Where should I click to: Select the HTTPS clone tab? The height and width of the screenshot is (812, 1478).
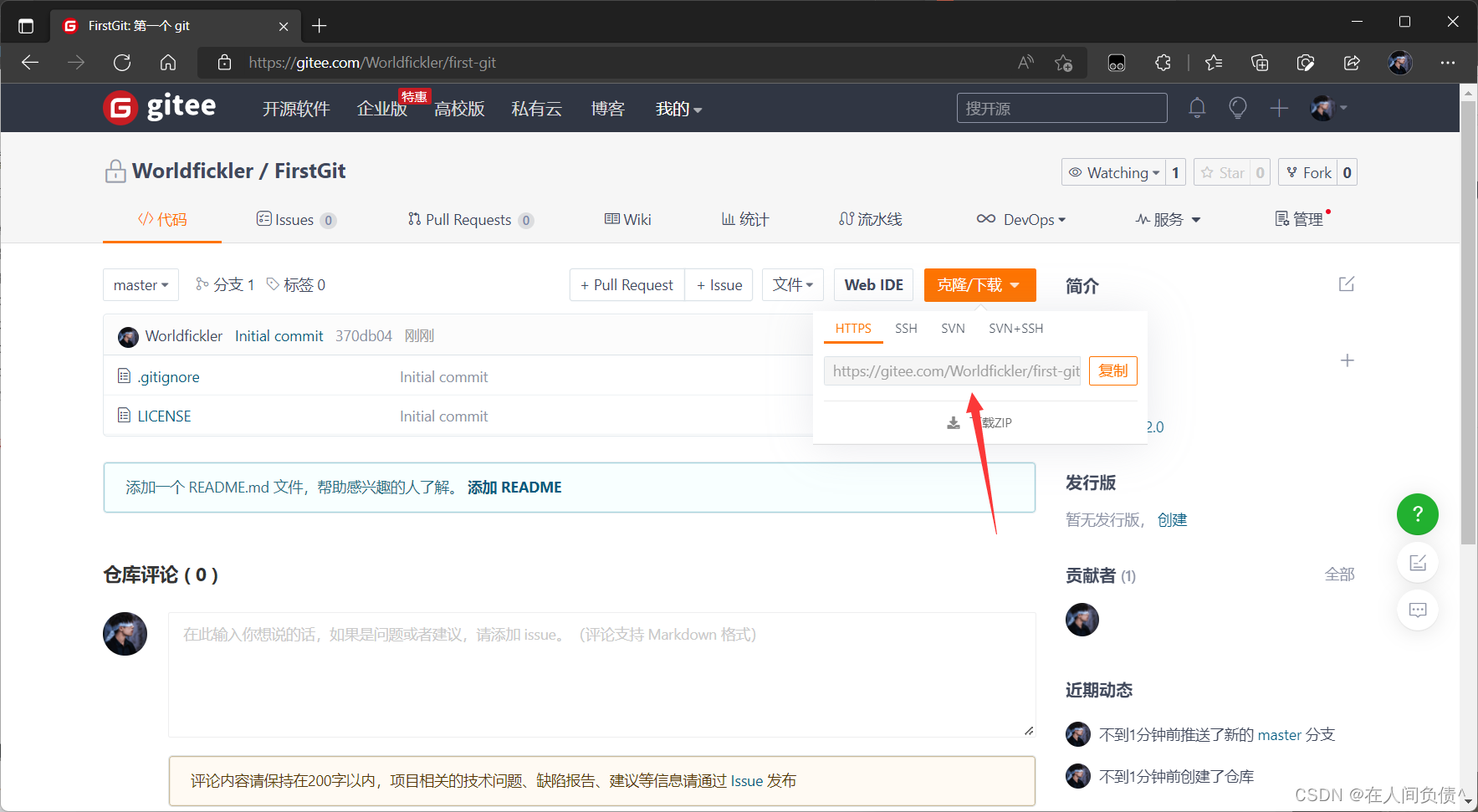point(853,329)
